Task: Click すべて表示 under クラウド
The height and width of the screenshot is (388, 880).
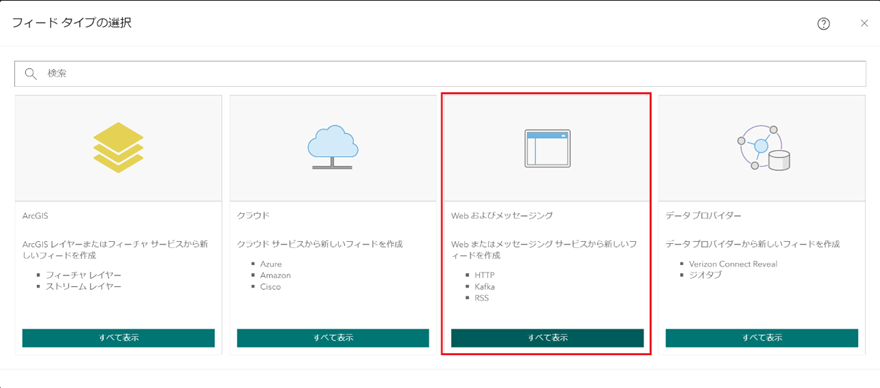Action: click(333, 338)
